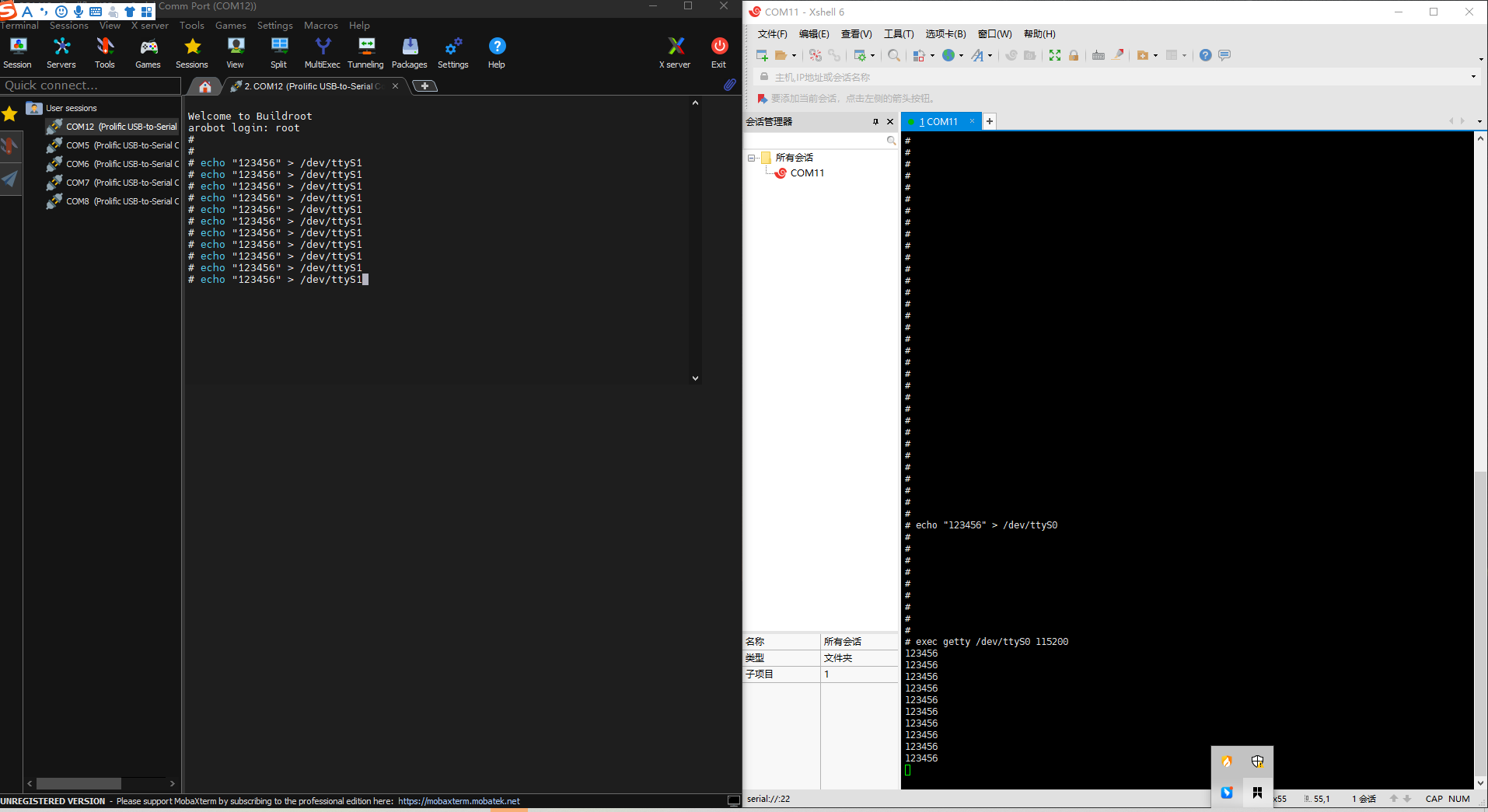Click the Quick connect input field
Screen dimensions: 1488x812
tap(89, 85)
